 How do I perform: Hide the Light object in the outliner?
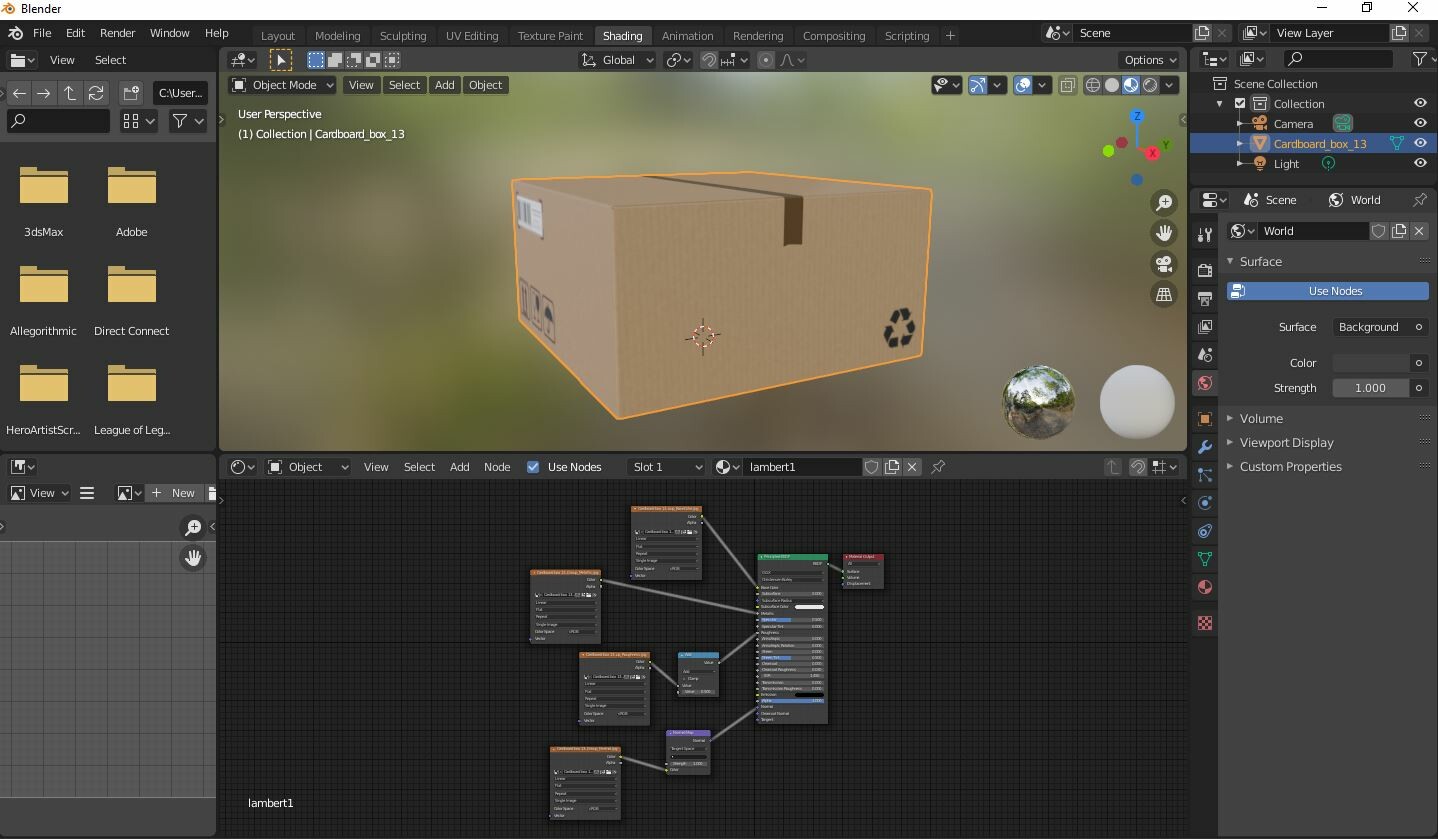click(1420, 163)
